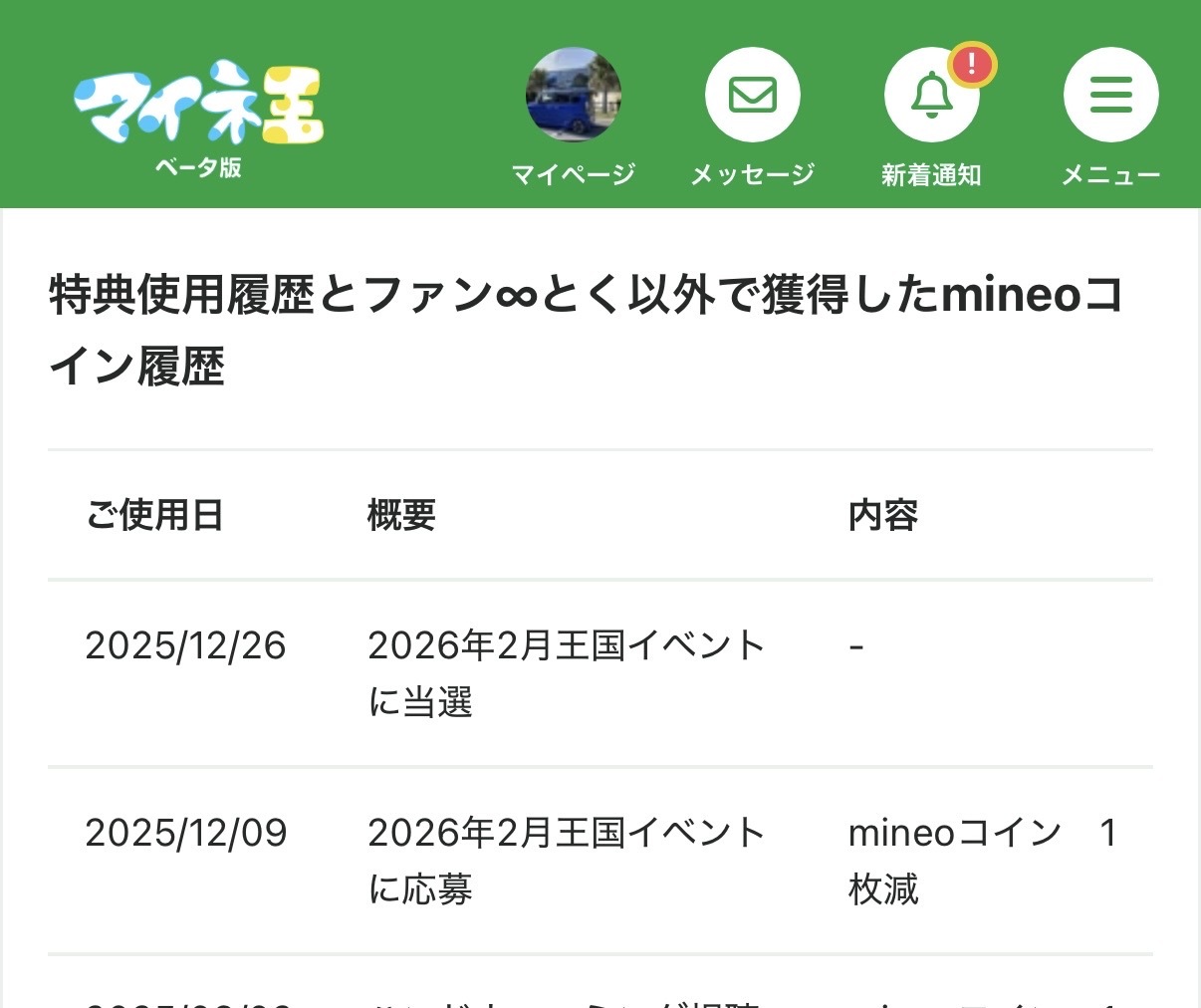Select the 新着通知 label
Viewport: 1201px width, 1008px height.
[931, 175]
